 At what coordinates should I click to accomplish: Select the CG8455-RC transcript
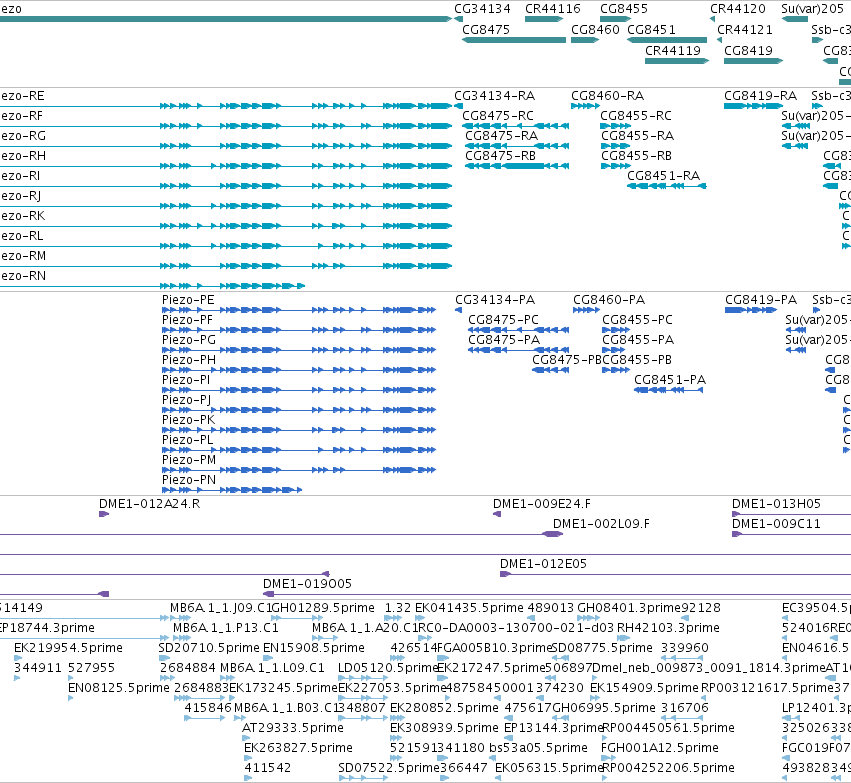pos(615,126)
